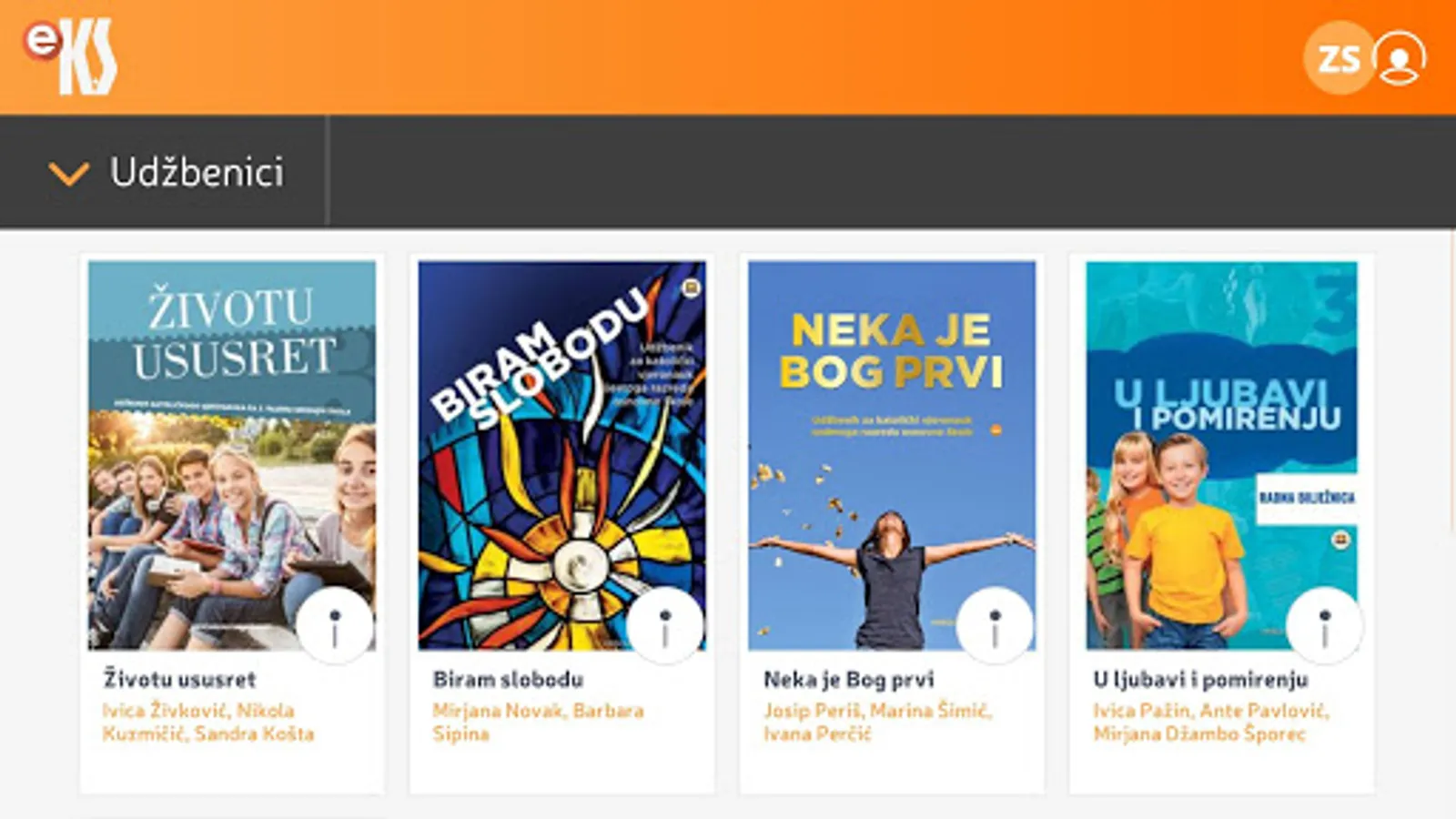
Task: Click the ZS initials avatar
Action: click(1339, 58)
